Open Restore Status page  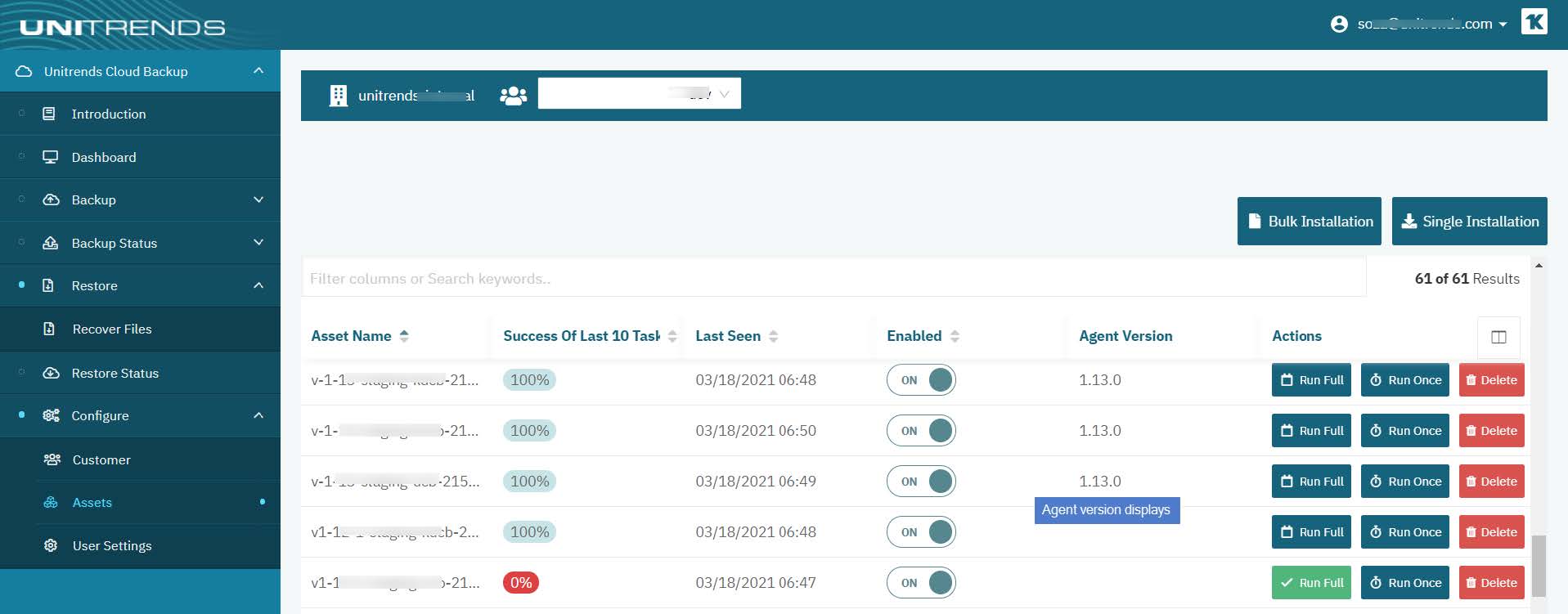point(115,373)
